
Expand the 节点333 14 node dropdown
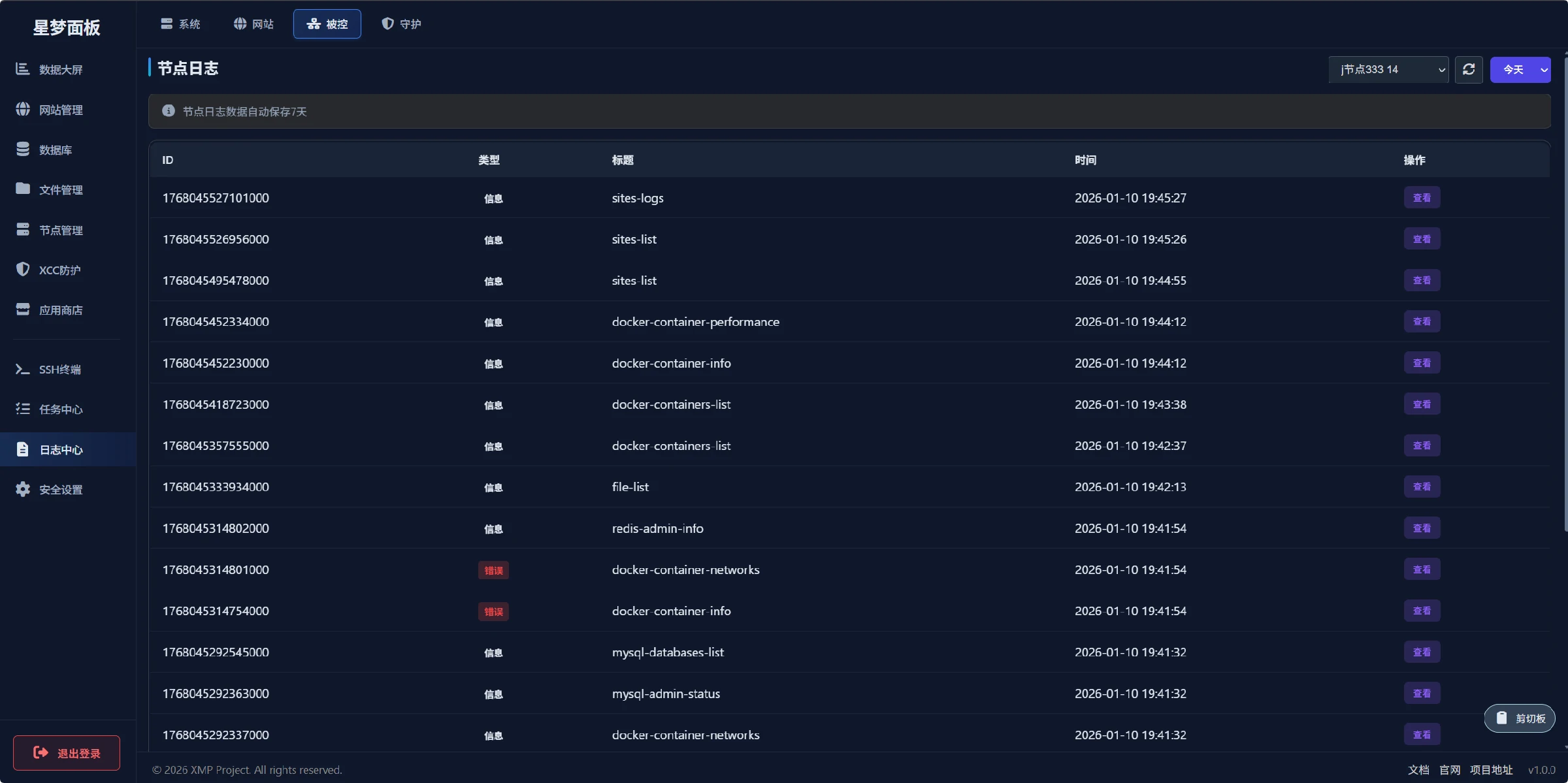click(1388, 69)
